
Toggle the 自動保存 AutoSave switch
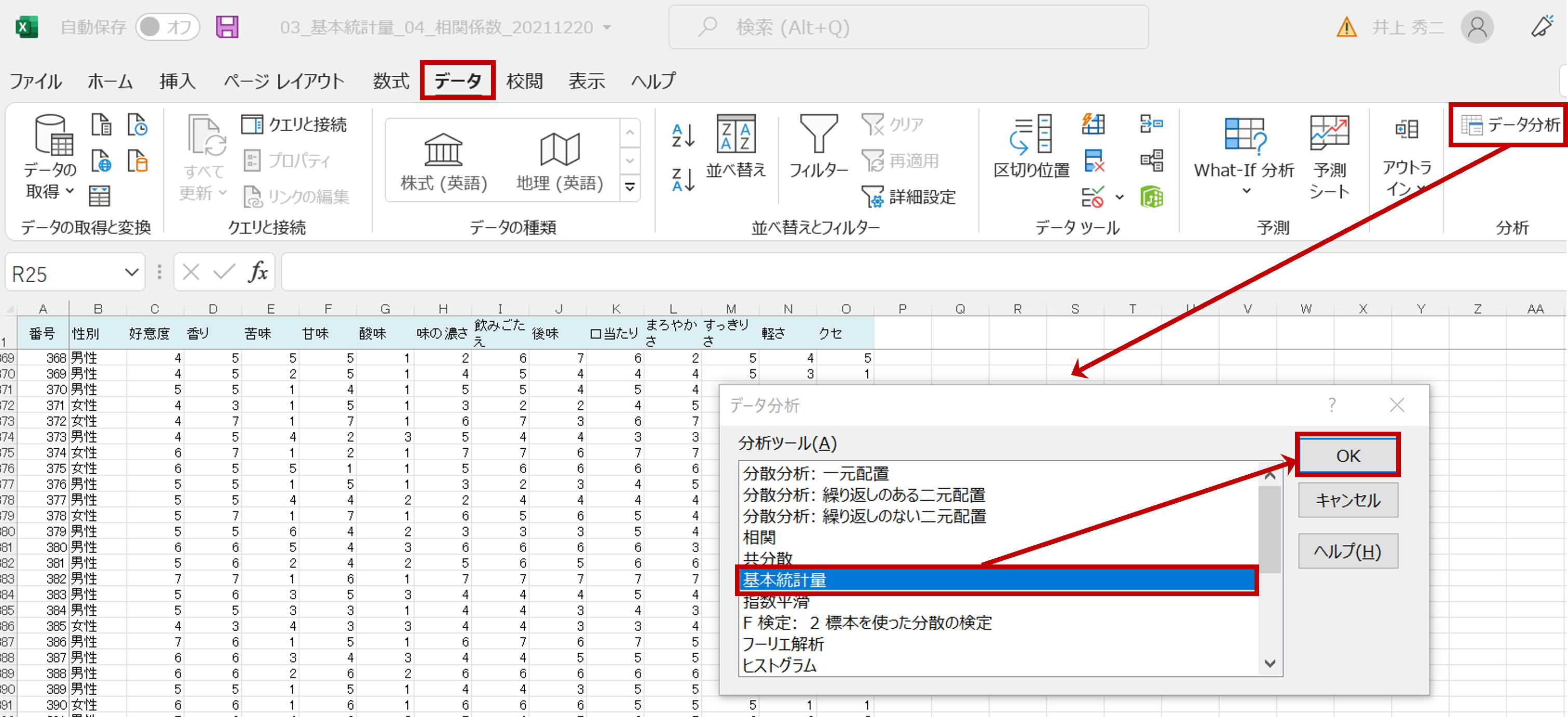167,27
